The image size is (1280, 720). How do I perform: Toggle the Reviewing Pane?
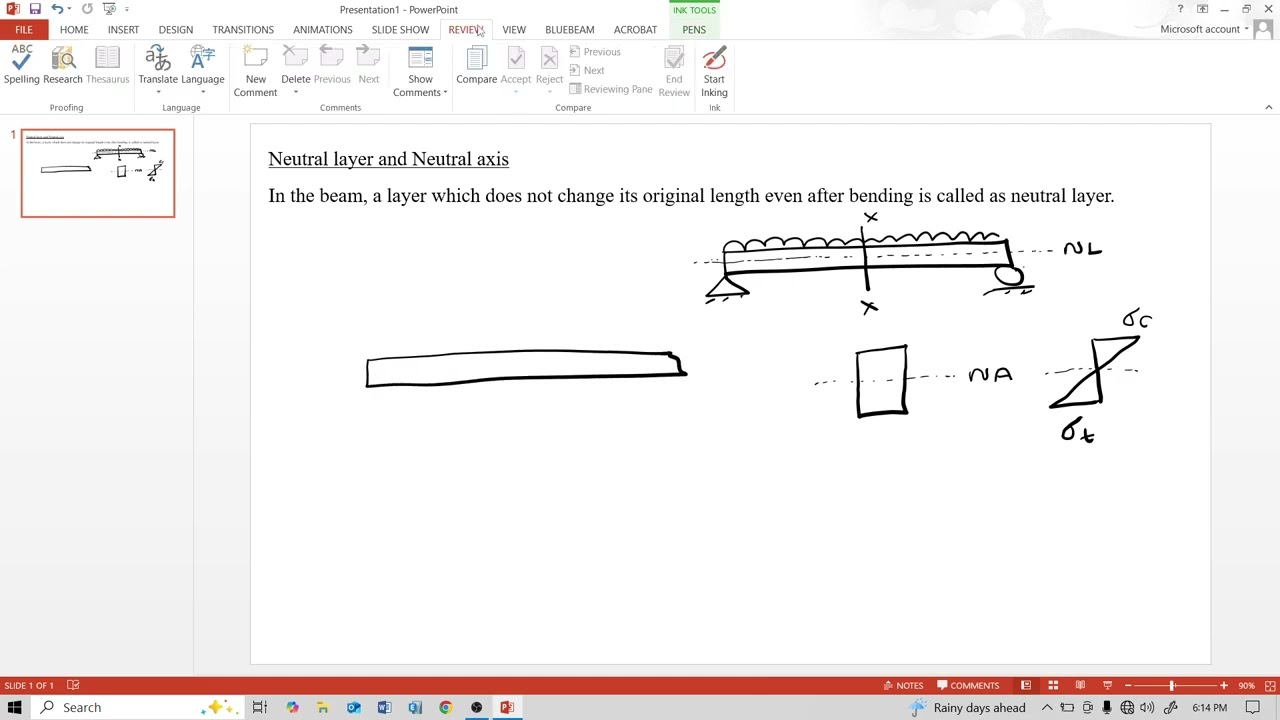[610, 89]
